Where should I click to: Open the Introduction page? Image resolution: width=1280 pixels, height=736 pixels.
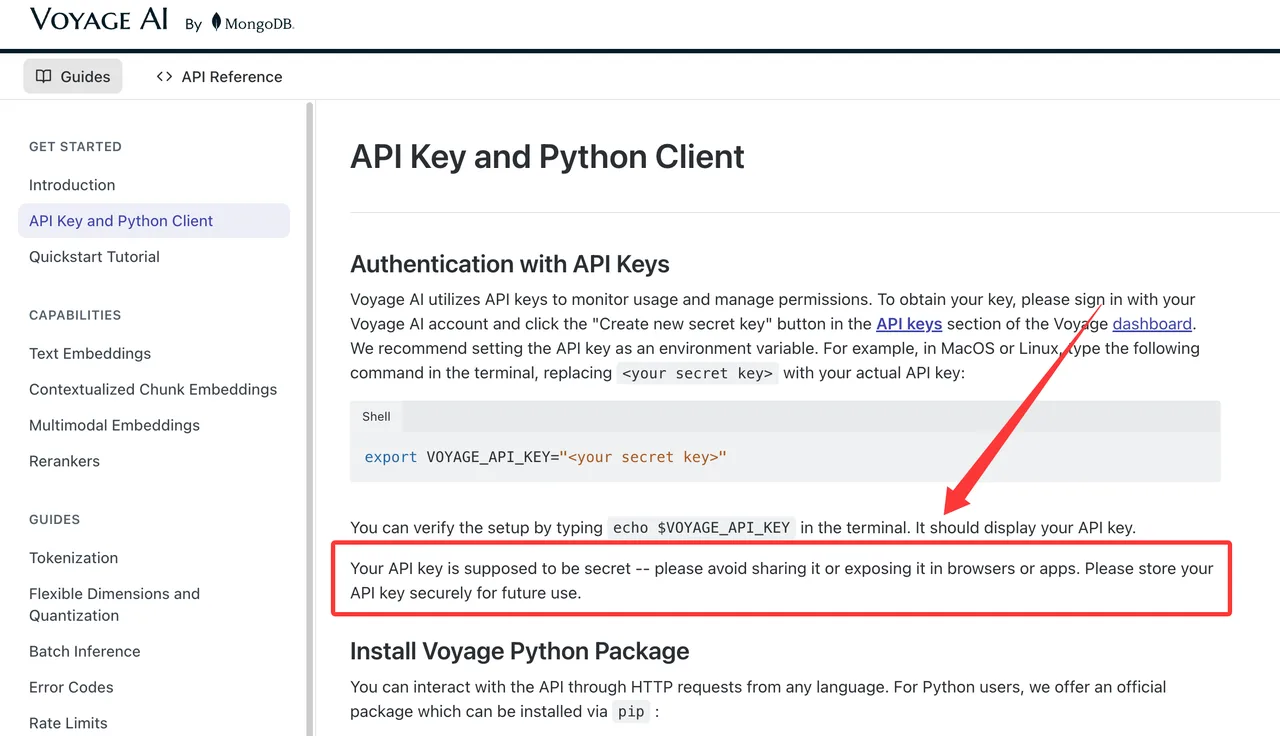click(72, 185)
